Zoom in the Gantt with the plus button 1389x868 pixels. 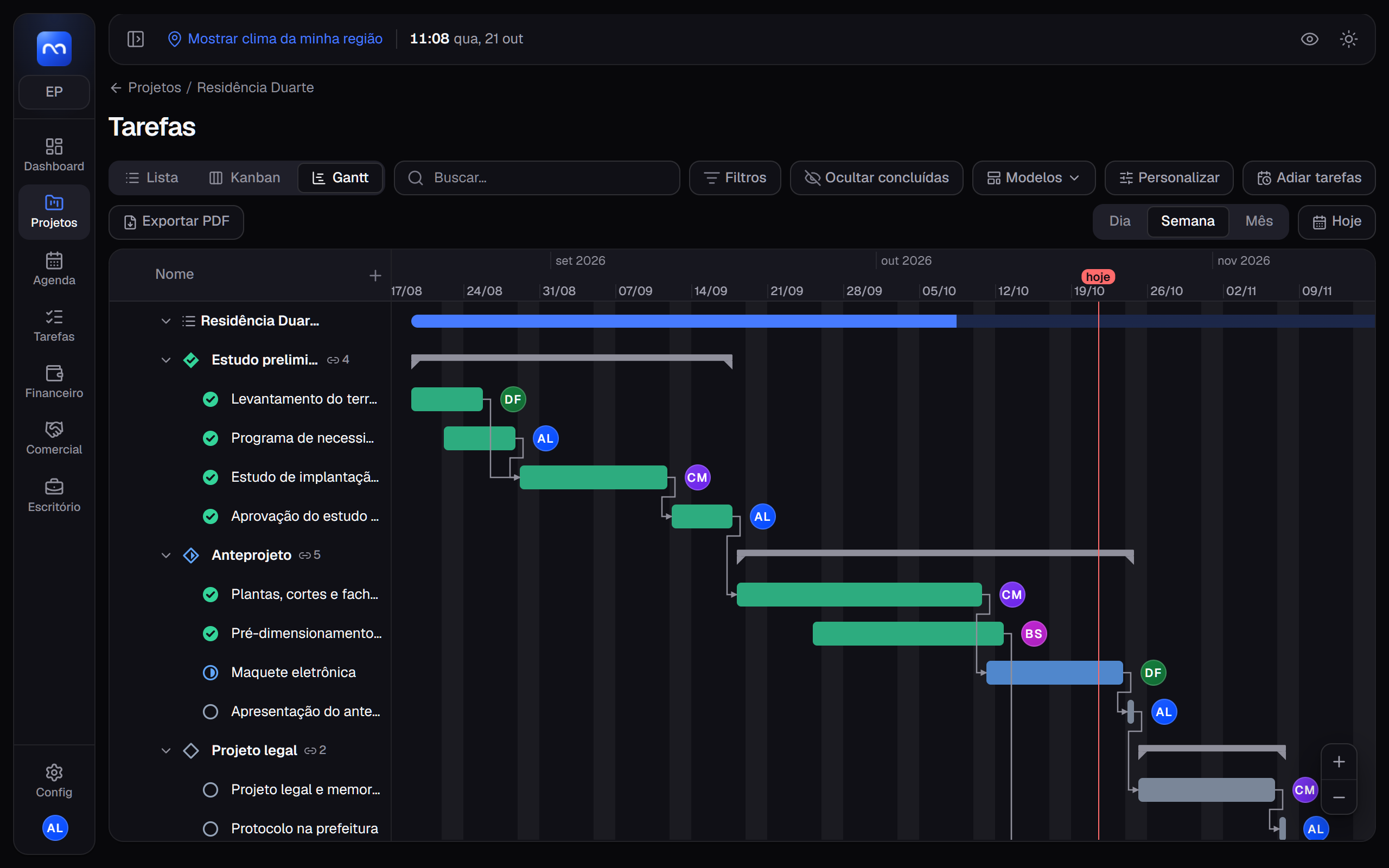pyautogui.click(x=1339, y=762)
